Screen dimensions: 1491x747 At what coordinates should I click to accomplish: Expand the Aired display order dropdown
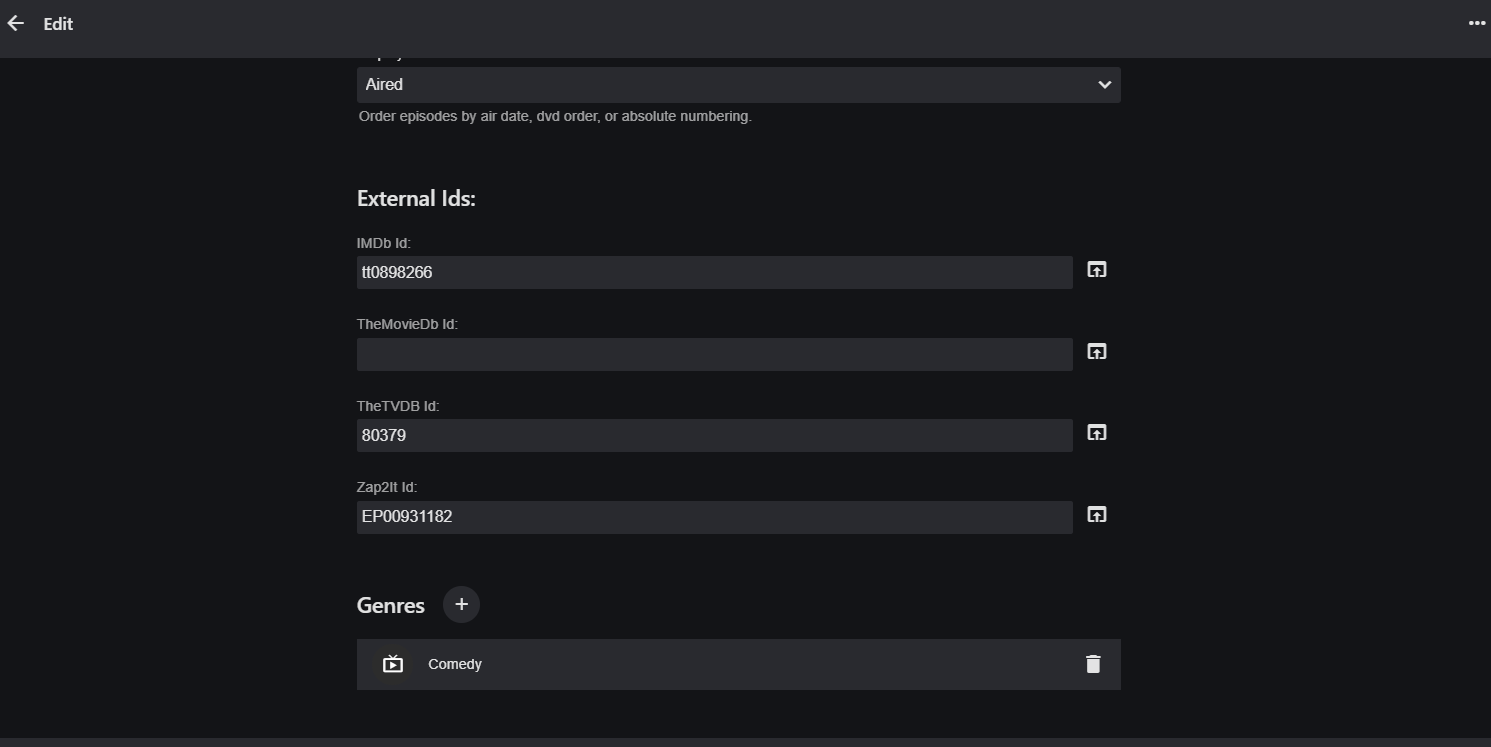click(x=738, y=85)
